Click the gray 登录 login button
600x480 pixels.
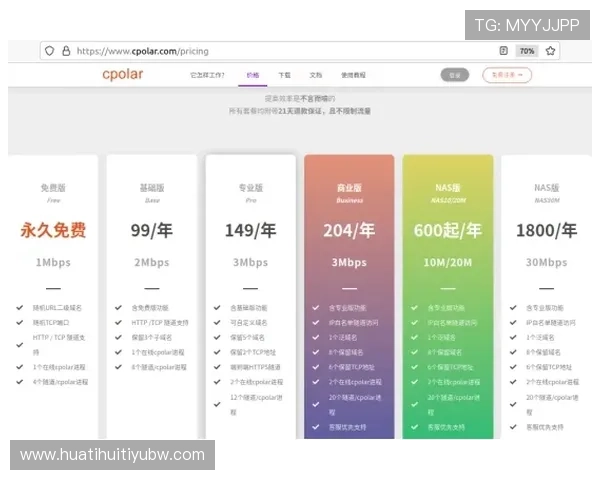point(455,75)
